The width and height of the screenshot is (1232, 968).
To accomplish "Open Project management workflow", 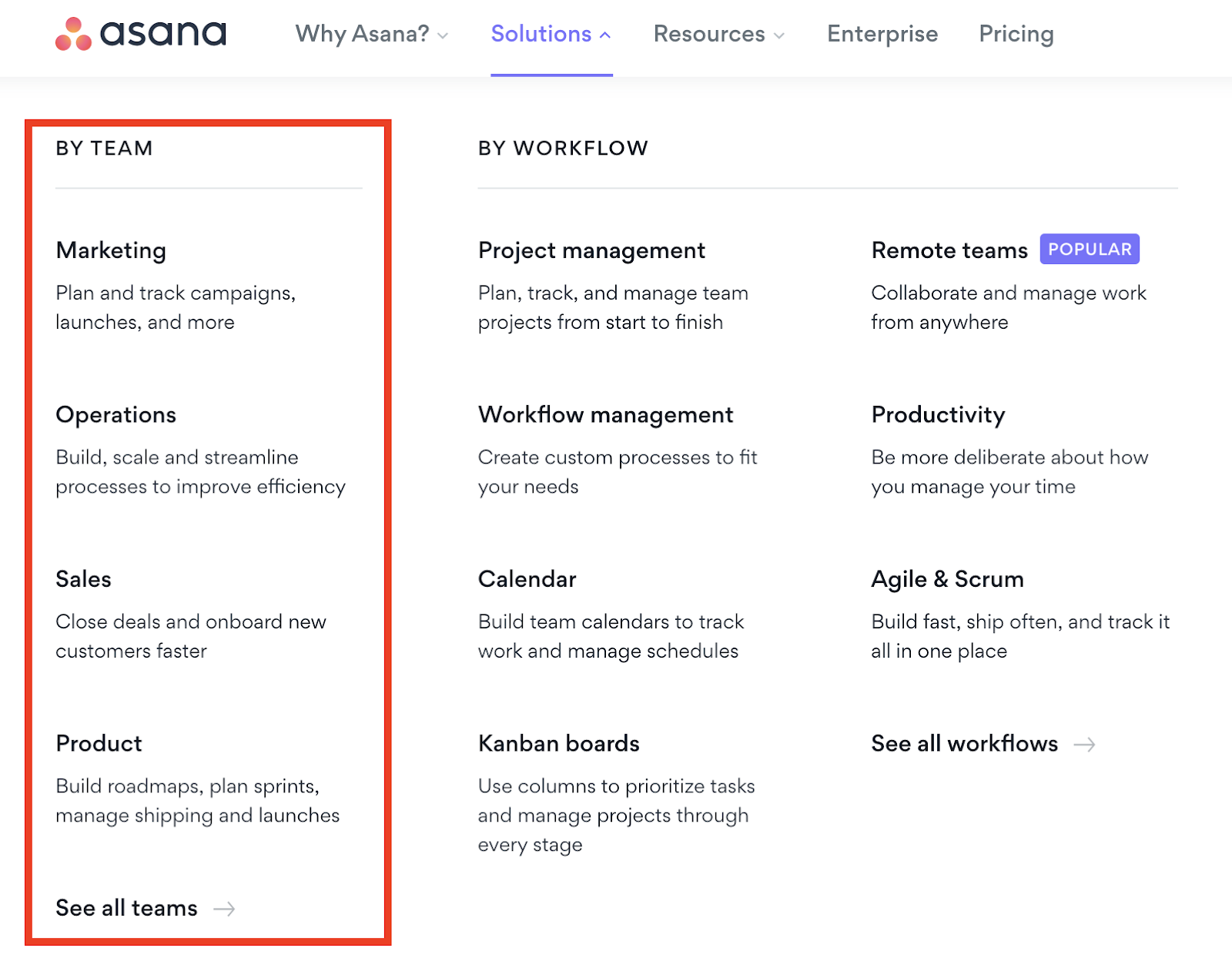I will 591,250.
